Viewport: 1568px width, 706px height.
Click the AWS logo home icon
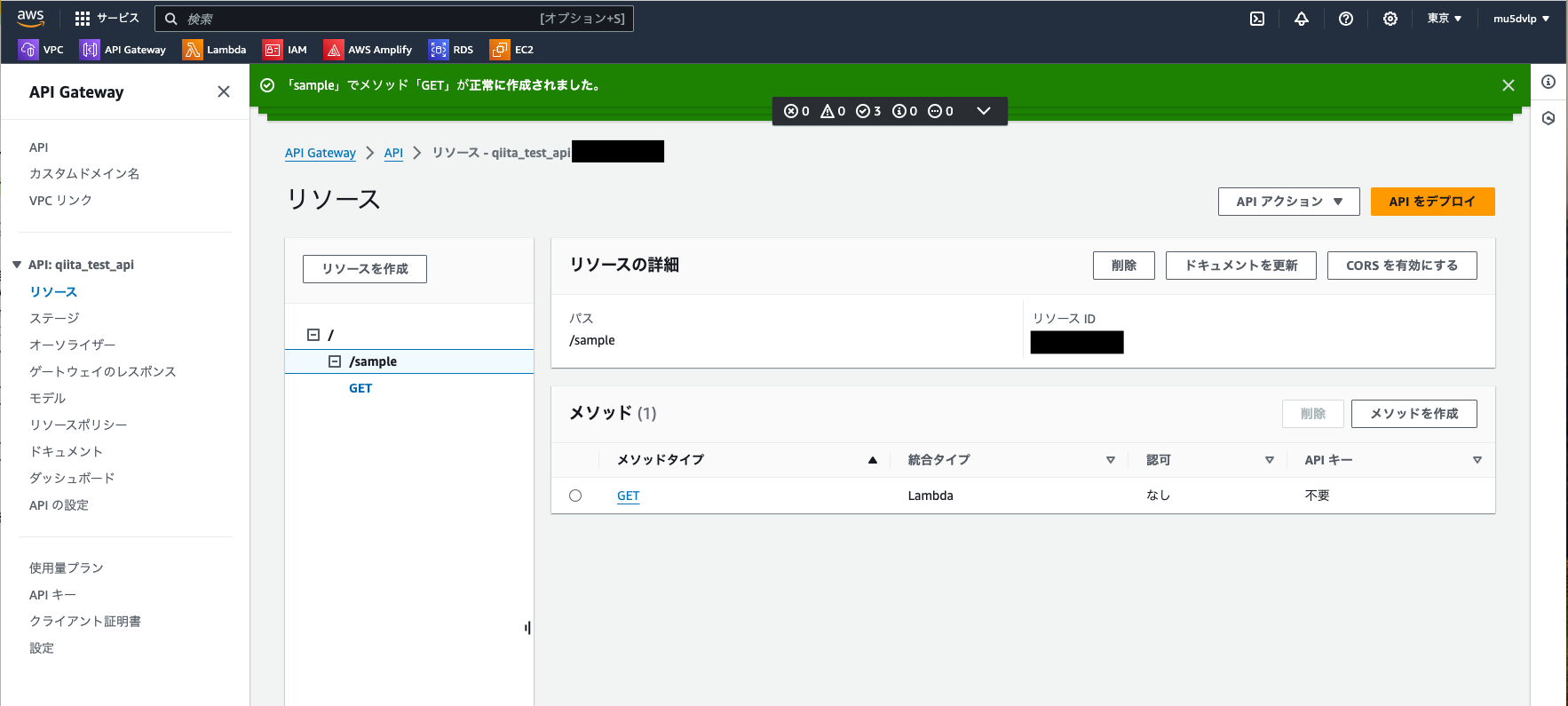(x=30, y=18)
